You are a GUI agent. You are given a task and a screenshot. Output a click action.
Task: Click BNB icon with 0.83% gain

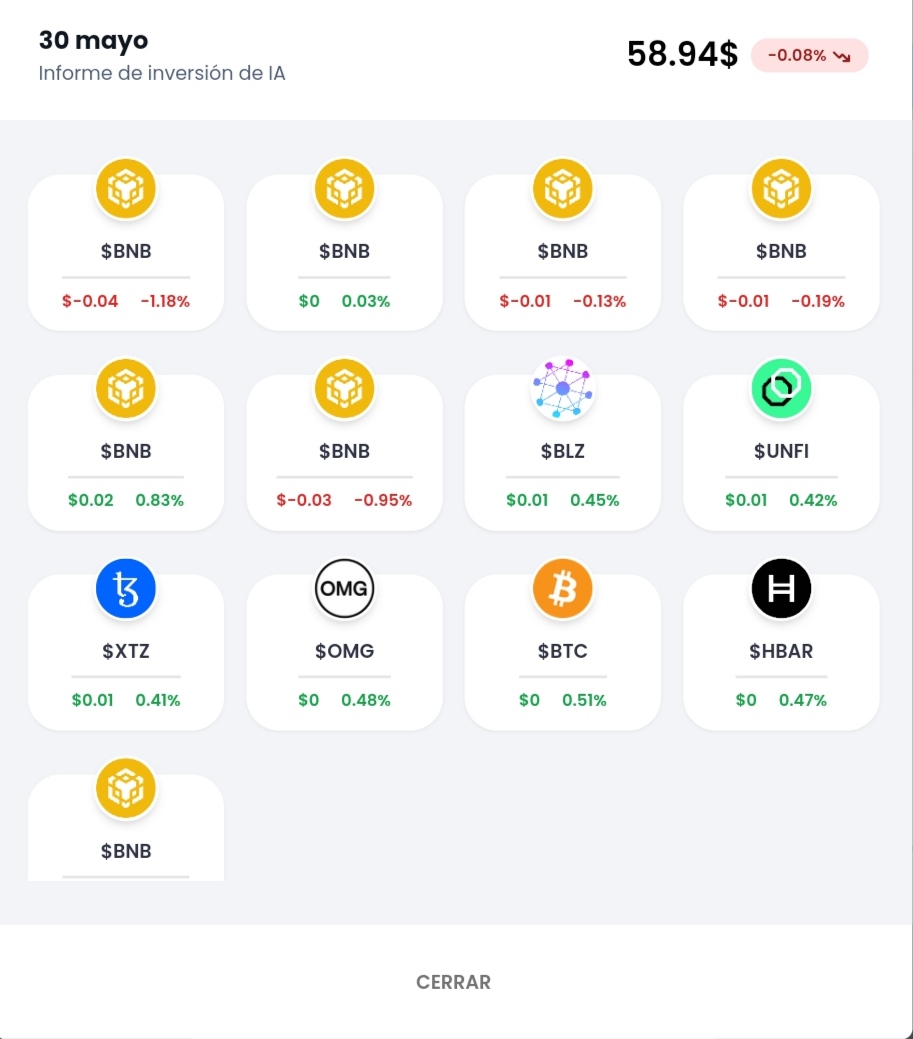click(x=126, y=388)
